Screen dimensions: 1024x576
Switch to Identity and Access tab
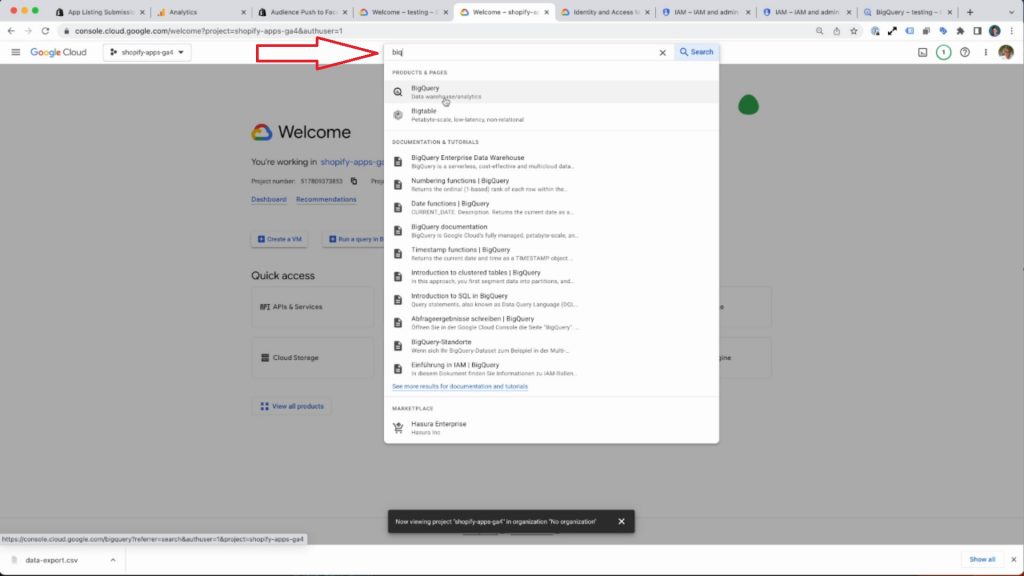pos(605,12)
